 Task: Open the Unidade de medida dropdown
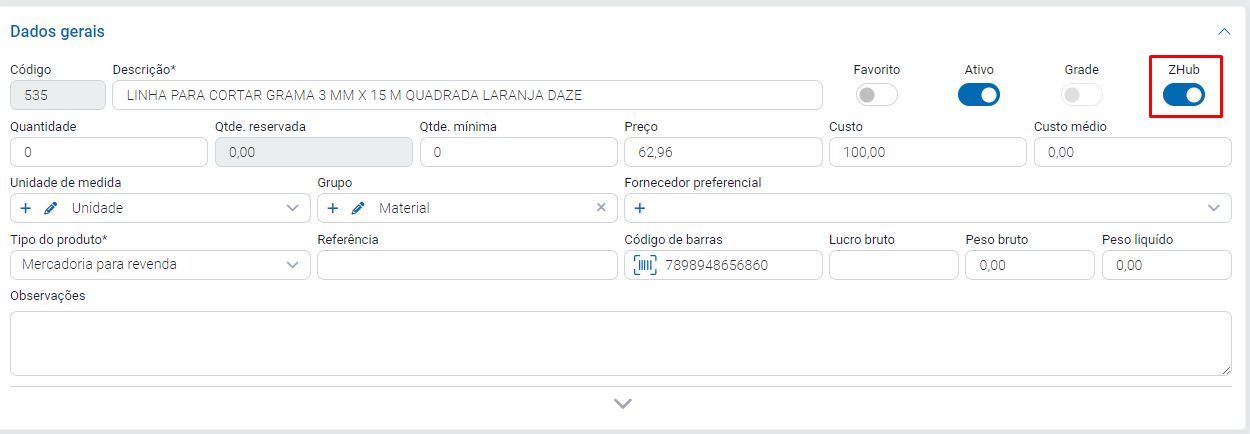(292, 208)
